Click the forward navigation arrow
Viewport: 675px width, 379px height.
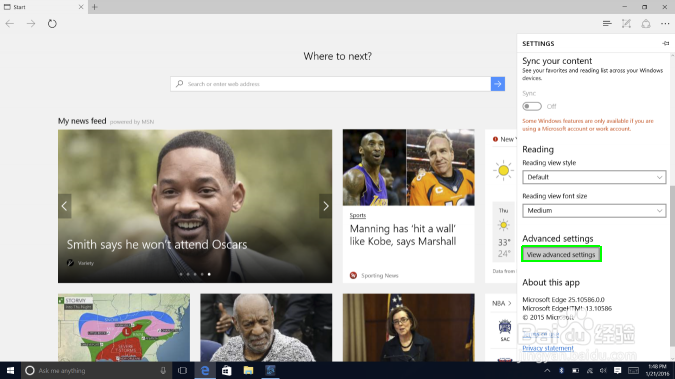click(x=31, y=24)
